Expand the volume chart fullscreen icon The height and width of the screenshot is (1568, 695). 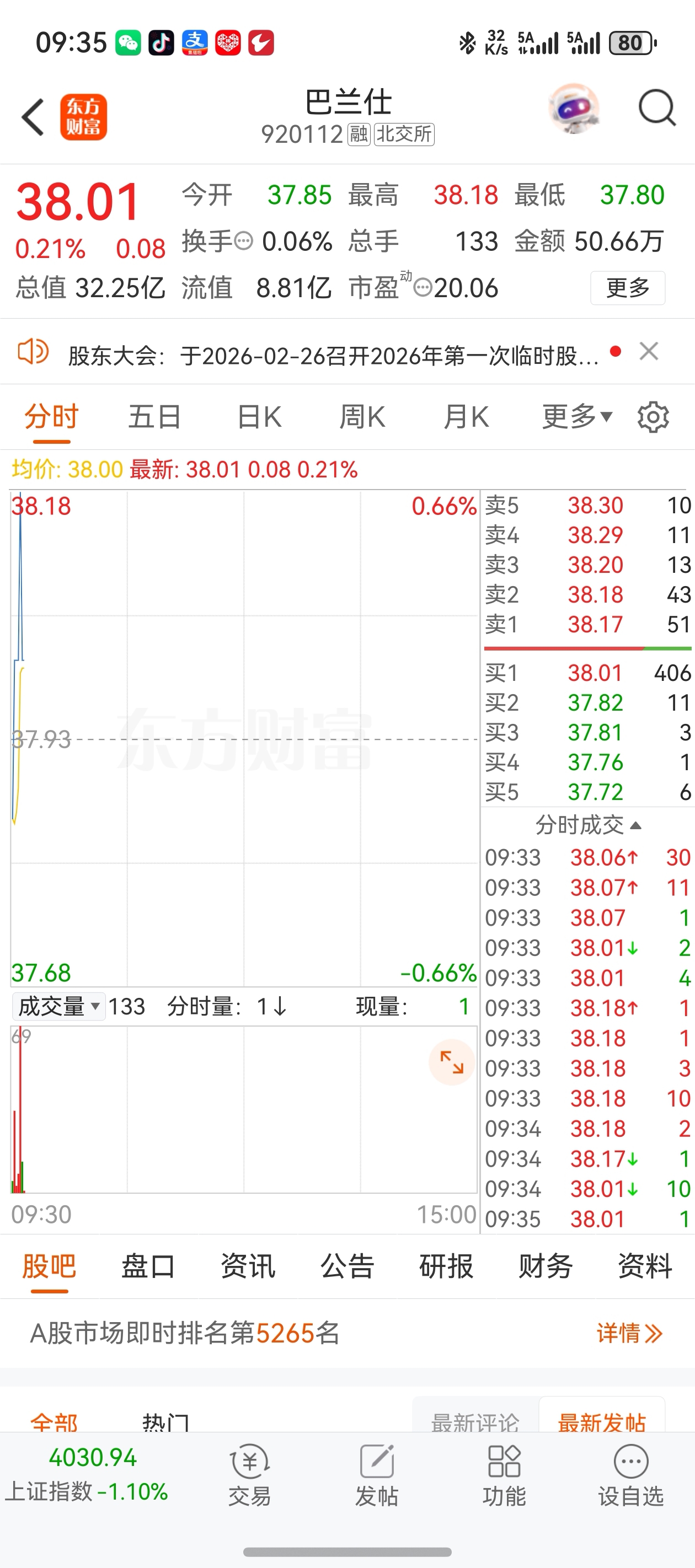(451, 1062)
